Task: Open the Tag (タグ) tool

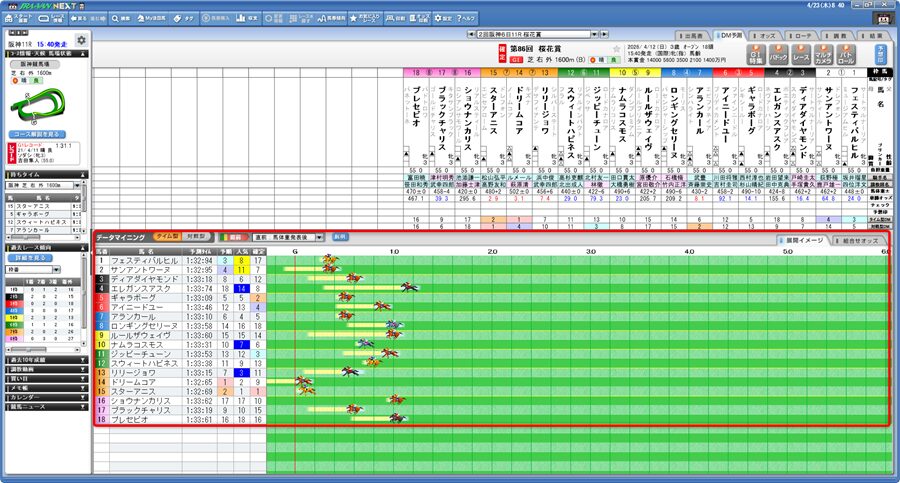Action: point(184,18)
